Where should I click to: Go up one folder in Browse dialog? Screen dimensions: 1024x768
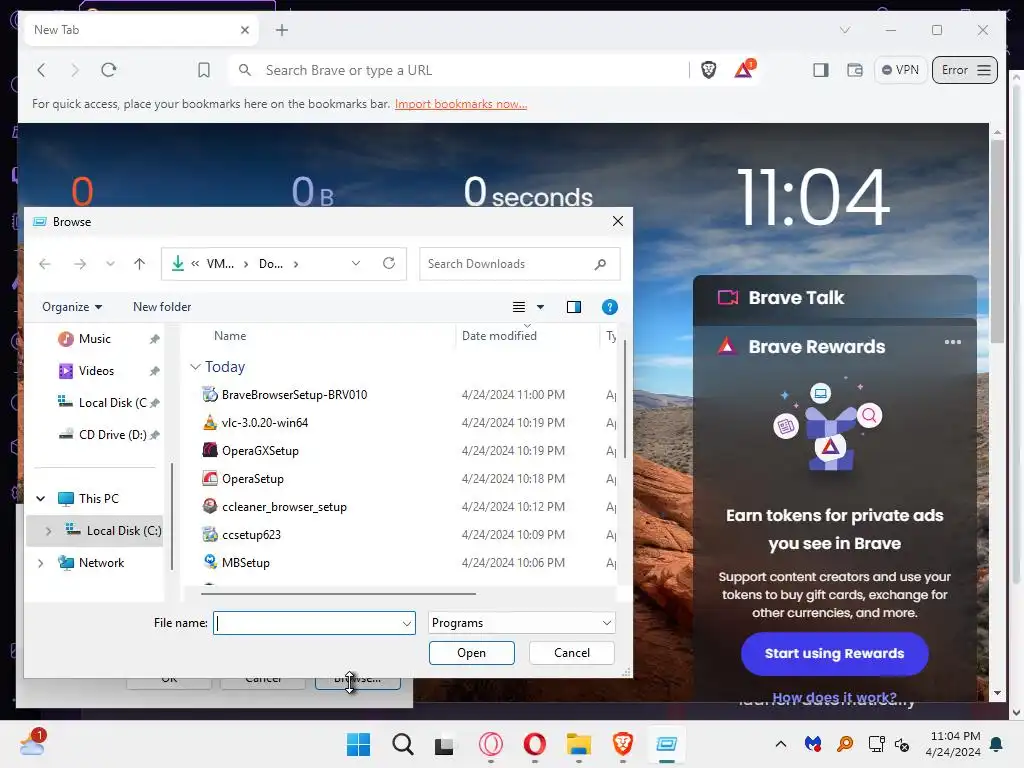click(x=139, y=264)
